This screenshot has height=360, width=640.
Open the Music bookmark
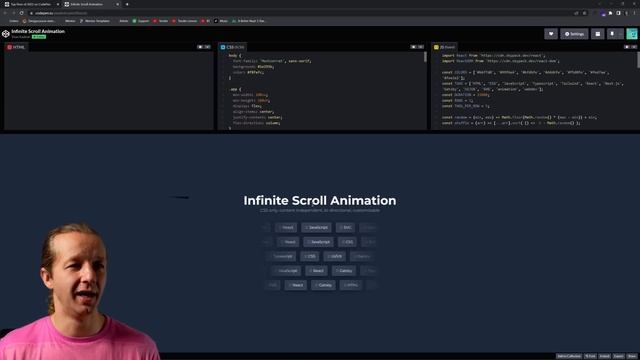[x=221, y=21]
